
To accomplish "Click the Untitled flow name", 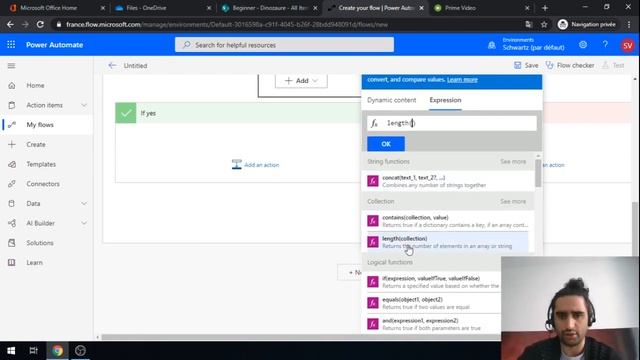I will [x=136, y=66].
